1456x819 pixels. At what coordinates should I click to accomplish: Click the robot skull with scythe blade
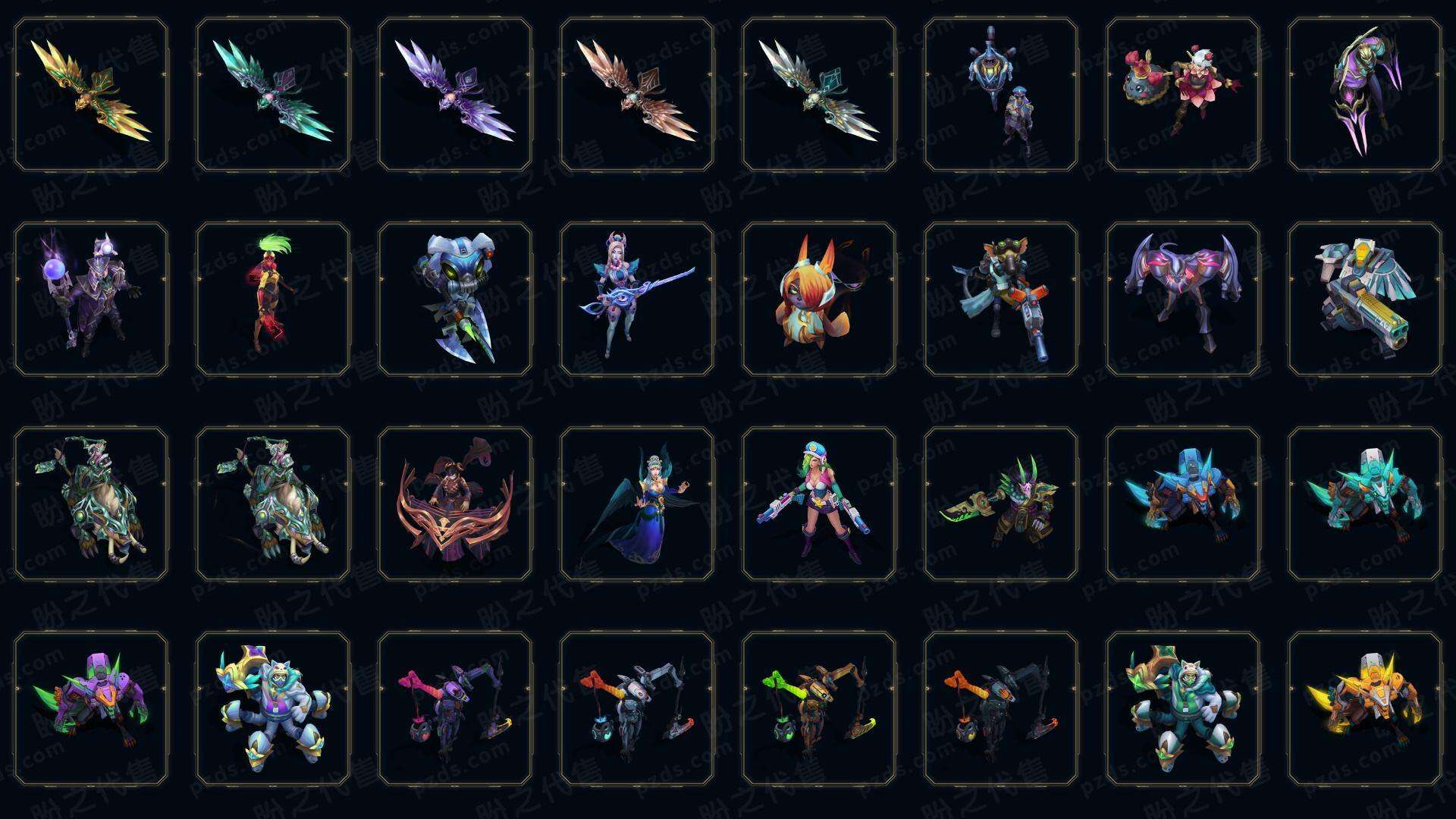coord(455,299)
